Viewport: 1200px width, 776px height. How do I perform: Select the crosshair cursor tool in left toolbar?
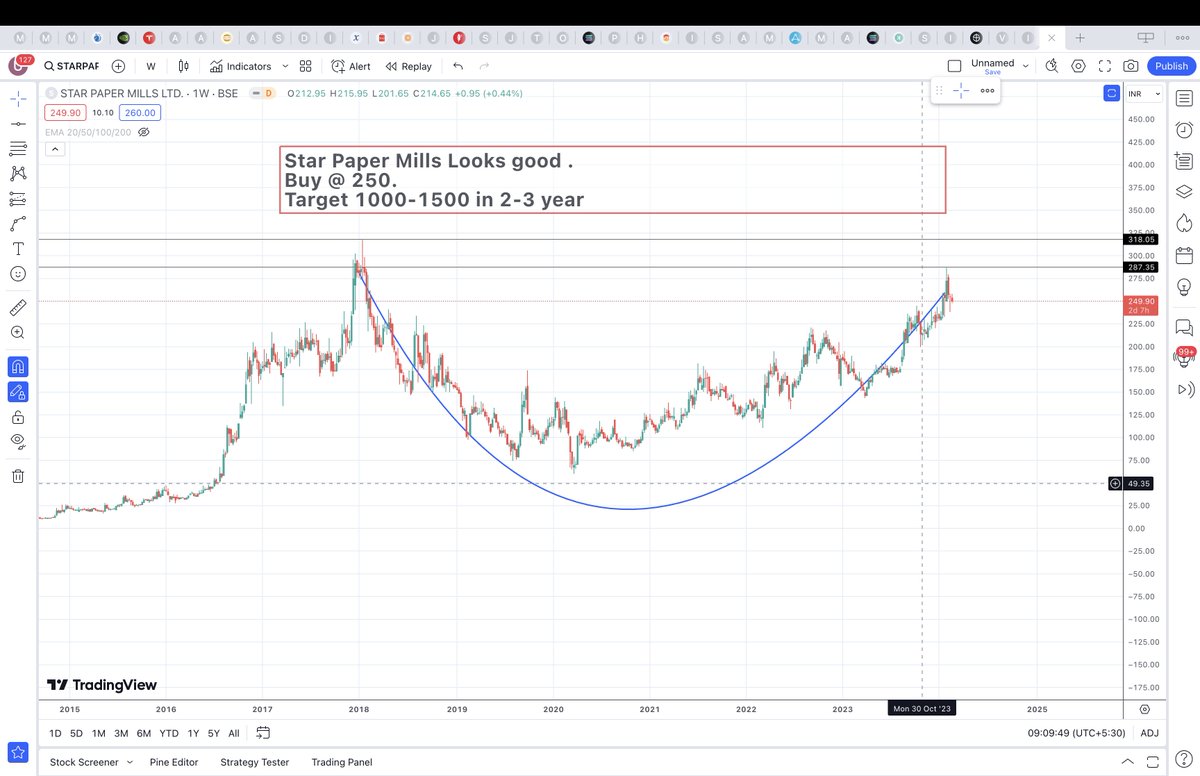pos(18,98)
